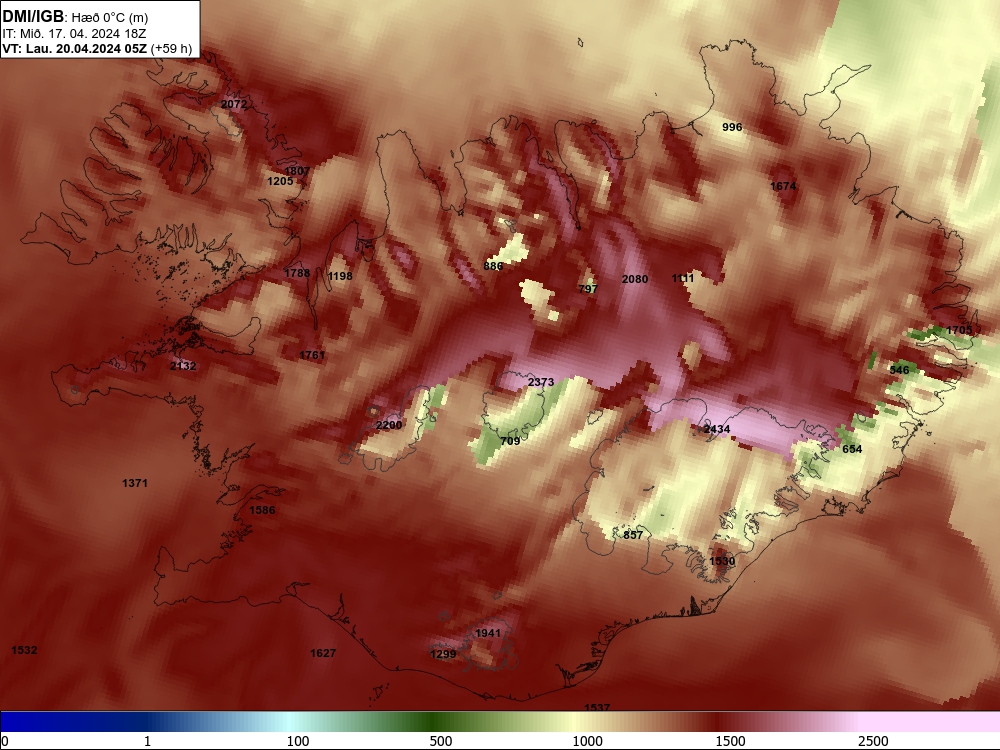Click the DMI/IGB title label

click(x=33, y=17)
